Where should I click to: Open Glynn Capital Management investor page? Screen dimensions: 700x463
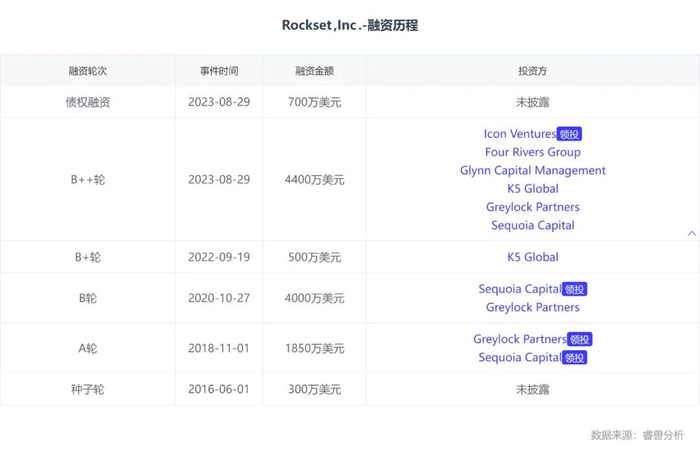(x=532, y=170)
